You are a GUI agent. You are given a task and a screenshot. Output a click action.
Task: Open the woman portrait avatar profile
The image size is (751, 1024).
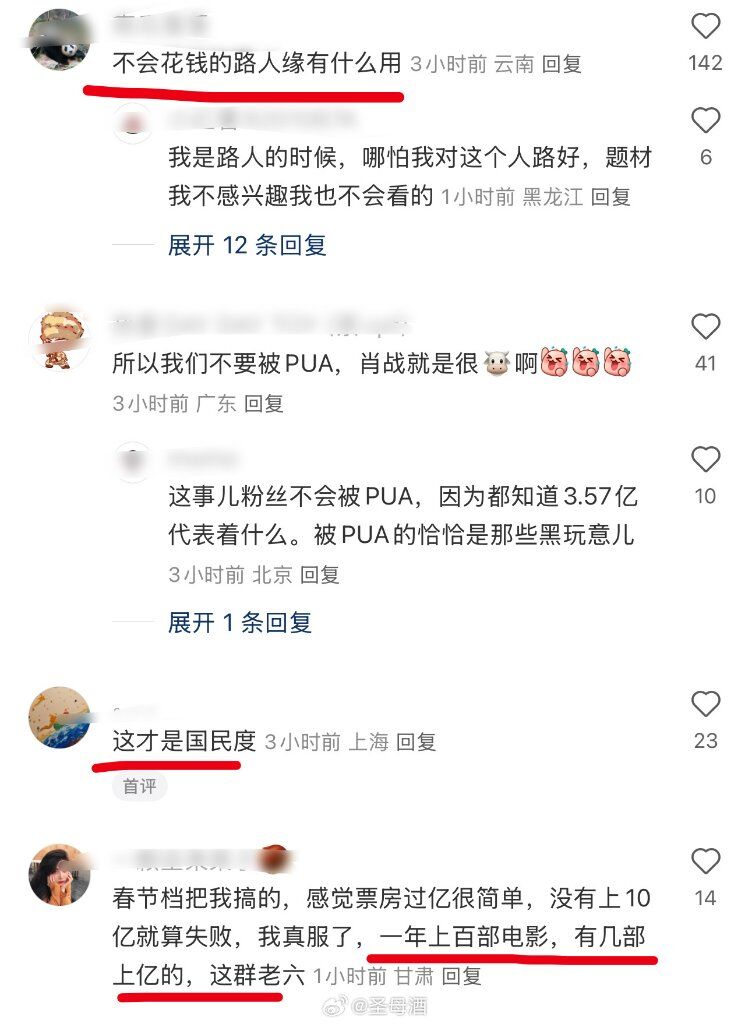click(59, 874)
